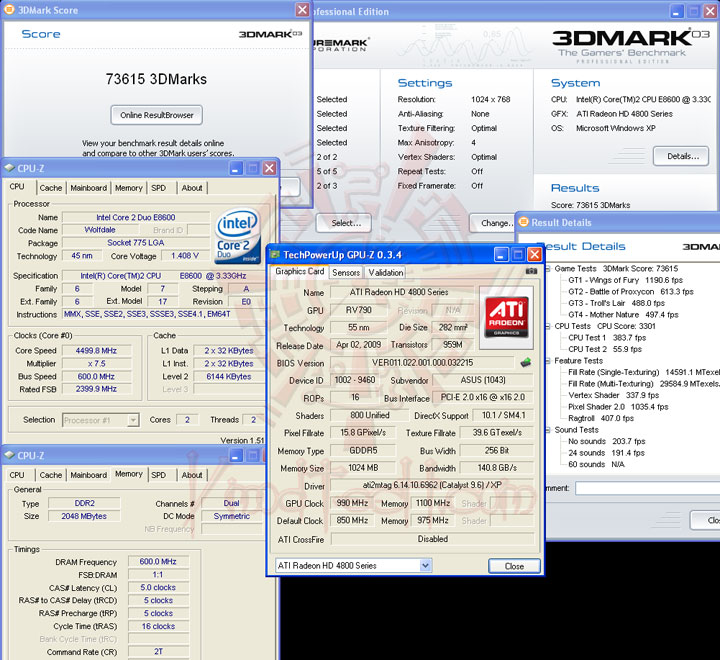Select GT1 - Wings of Fury result row
The image size is (720, 660).
[x=625, y=280]
